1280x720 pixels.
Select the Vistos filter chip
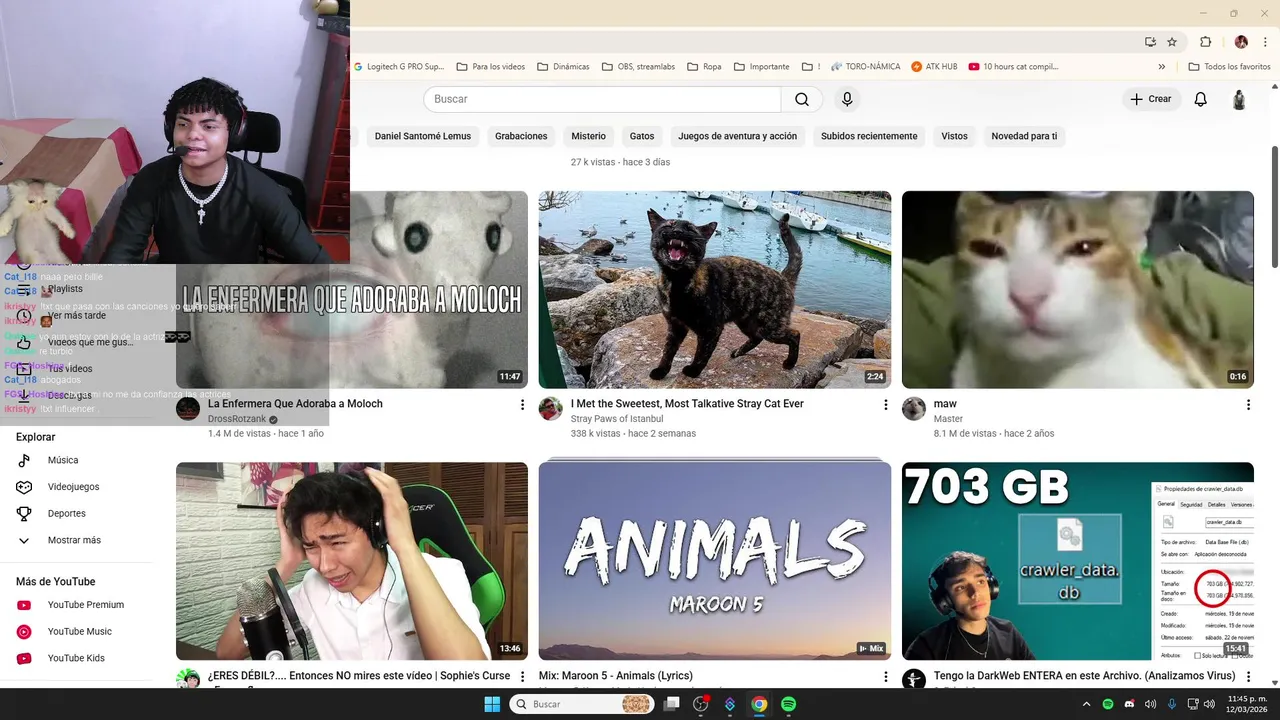coord(954,136)
